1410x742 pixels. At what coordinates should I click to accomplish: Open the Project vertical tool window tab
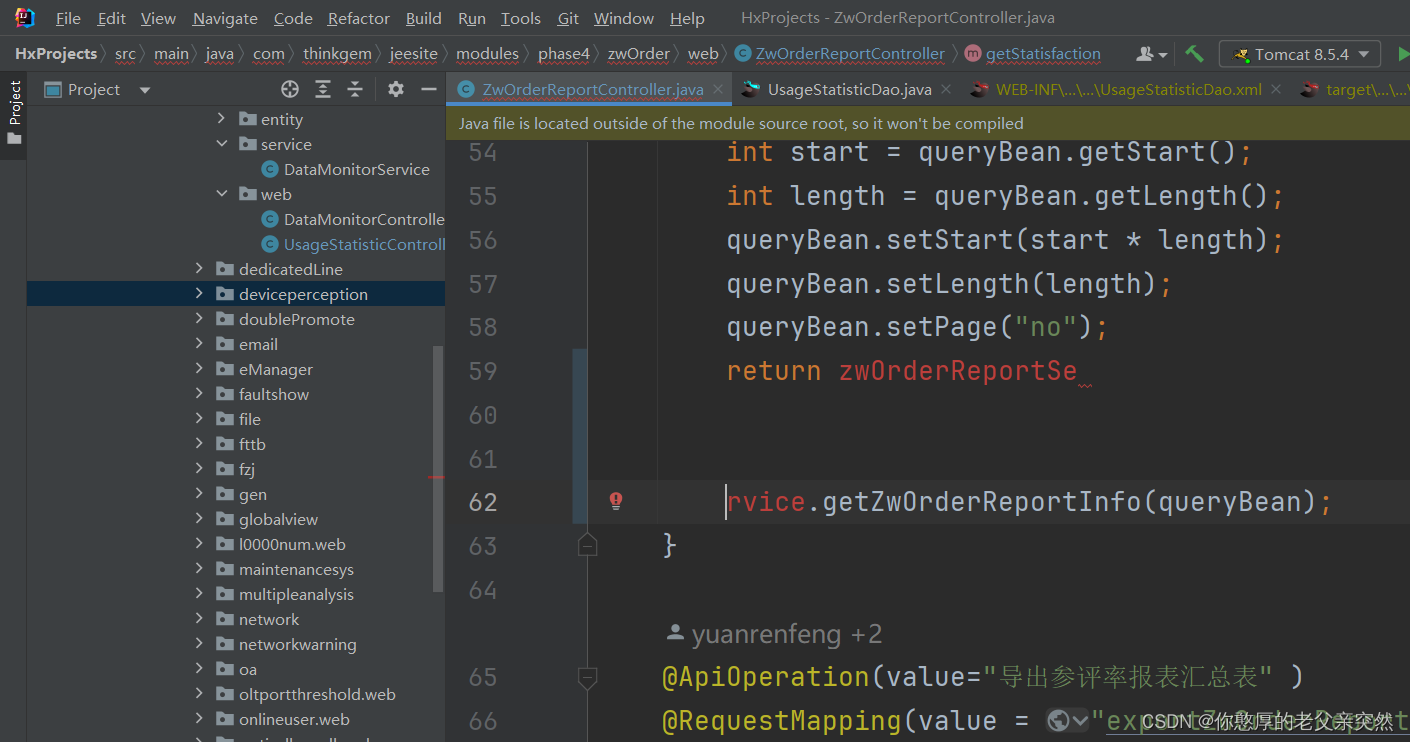(14, 113)
